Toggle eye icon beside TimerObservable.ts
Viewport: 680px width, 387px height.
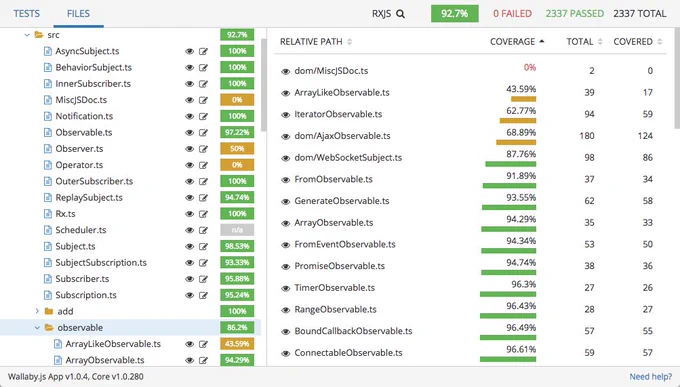click(x=285, y=288)
